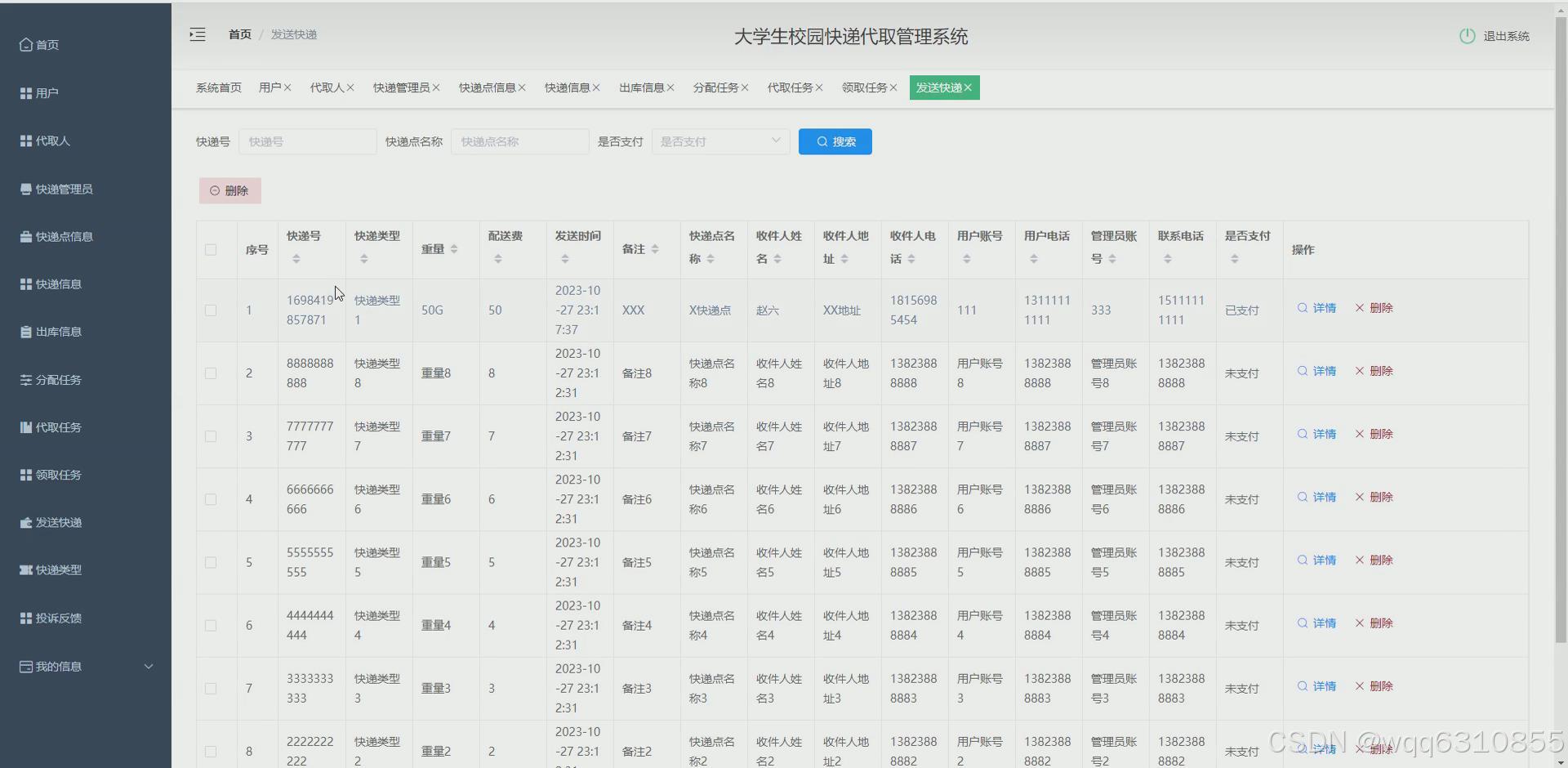The image size is (1568, 768).
Task: Click the red 删除 batch delete button
Action: [229, 190]
